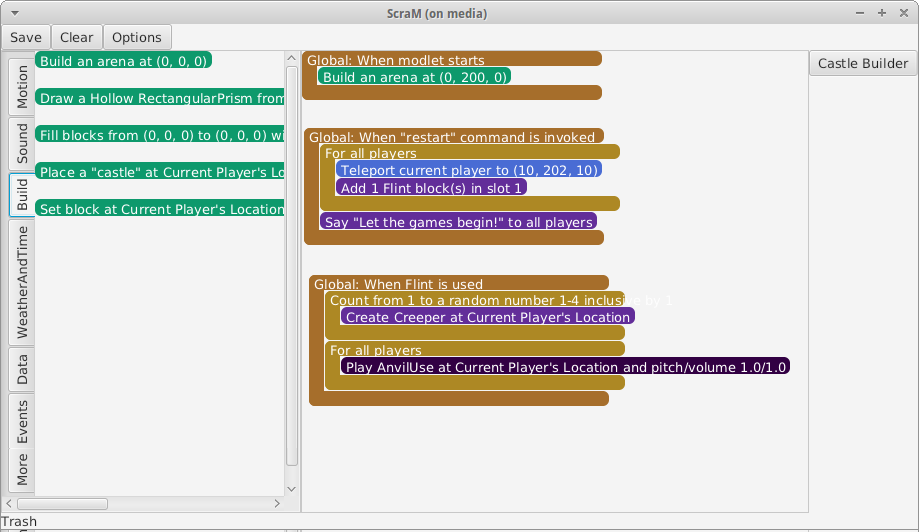
Task: Select the WeatherAndTime tab
Action: pyautogui.click(x=22, y=282)
